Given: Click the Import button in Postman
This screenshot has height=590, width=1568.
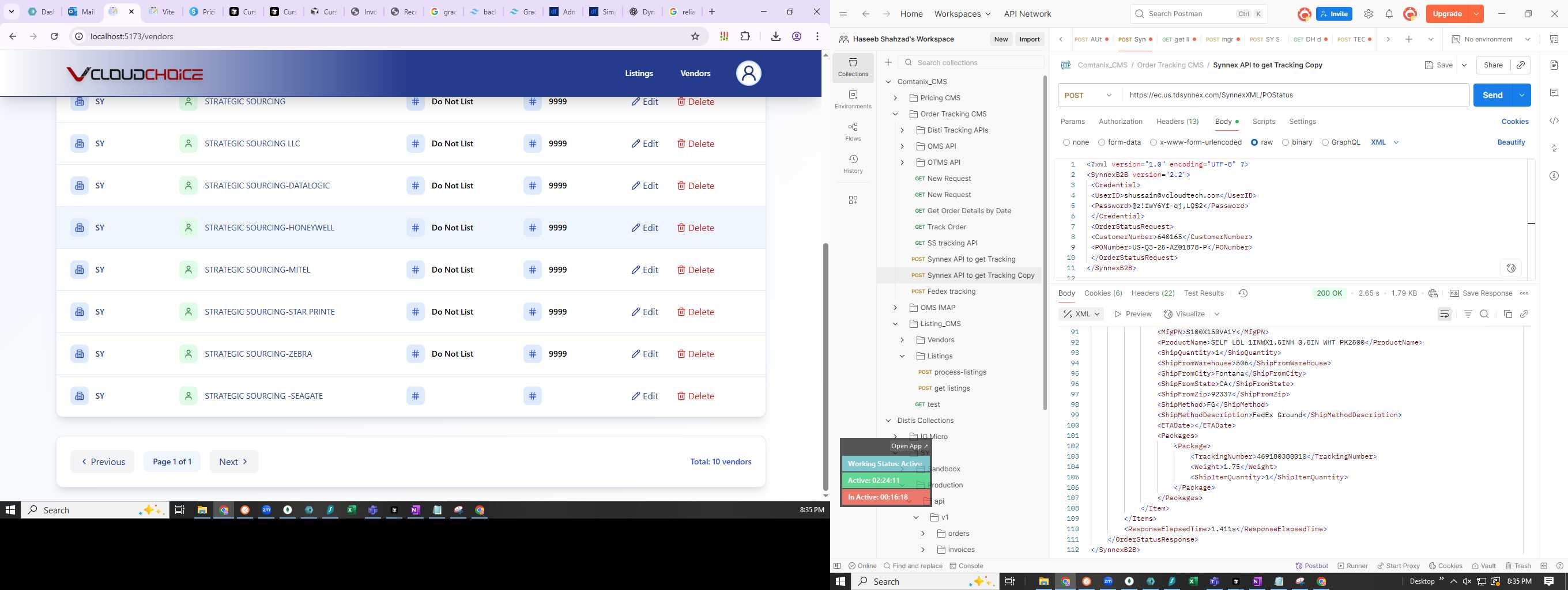Looking at the screenshot, I should tap(1030, 39).
